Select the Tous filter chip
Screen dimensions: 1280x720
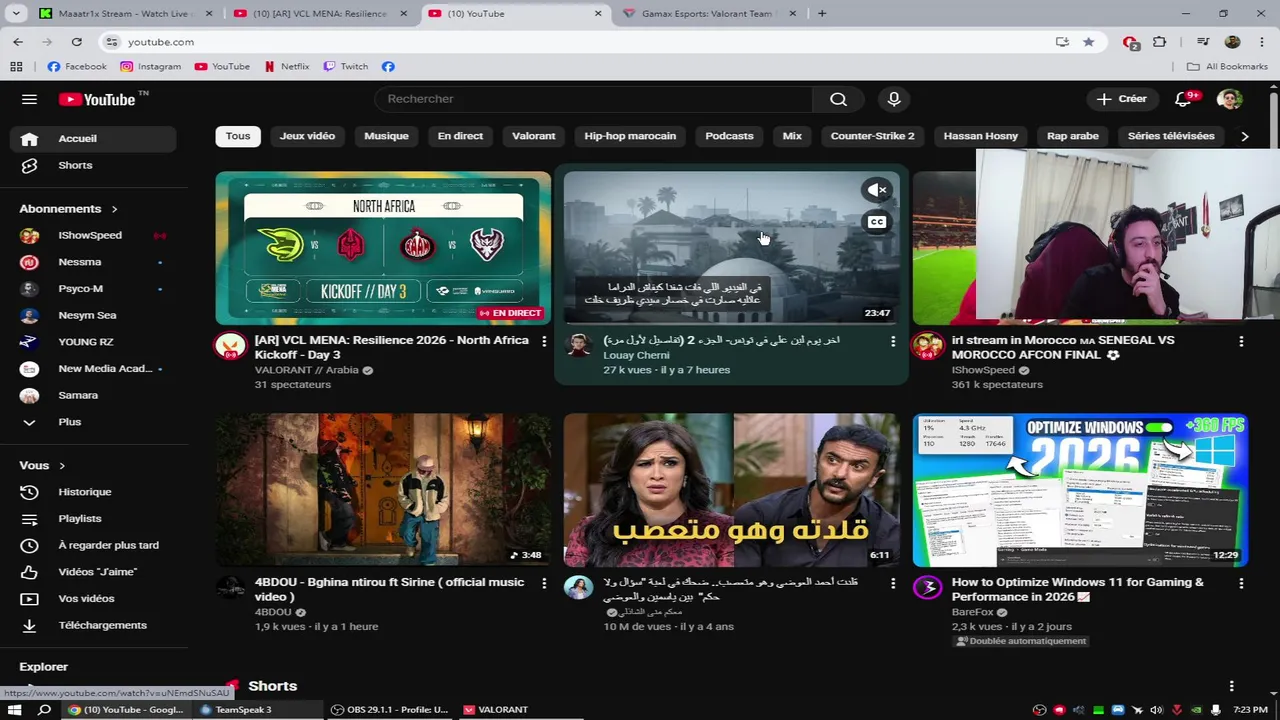[238, 136]
